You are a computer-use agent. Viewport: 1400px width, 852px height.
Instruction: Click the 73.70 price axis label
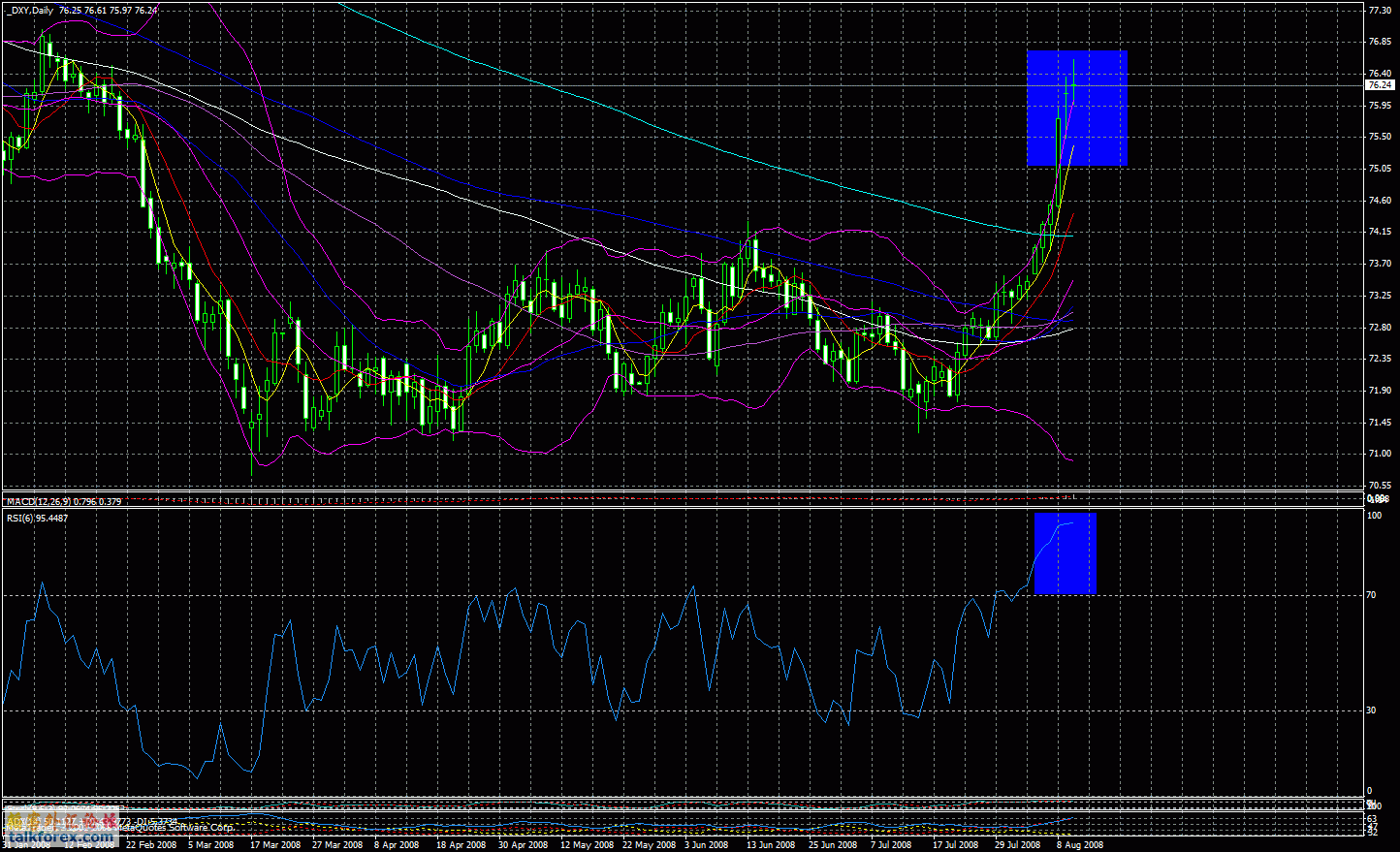click(1379, 264)
